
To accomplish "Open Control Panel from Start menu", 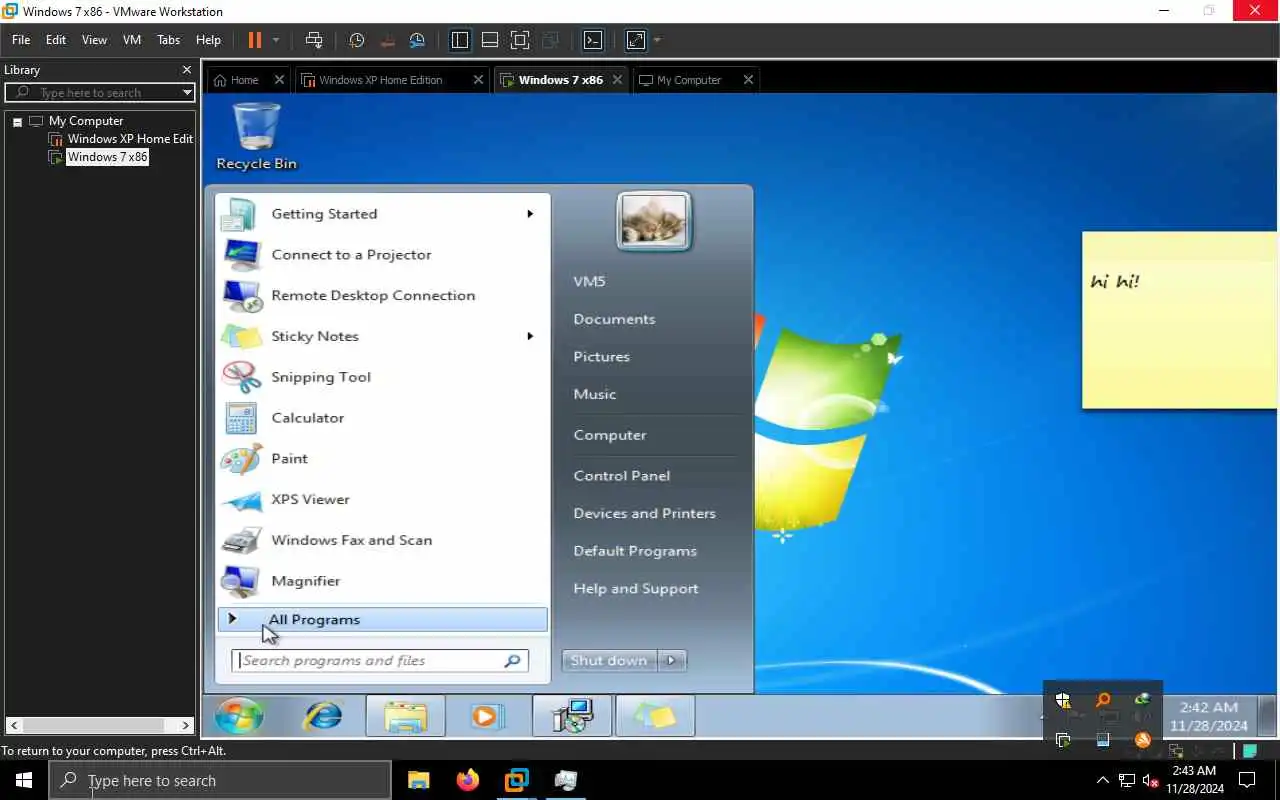I will point(621,476).
